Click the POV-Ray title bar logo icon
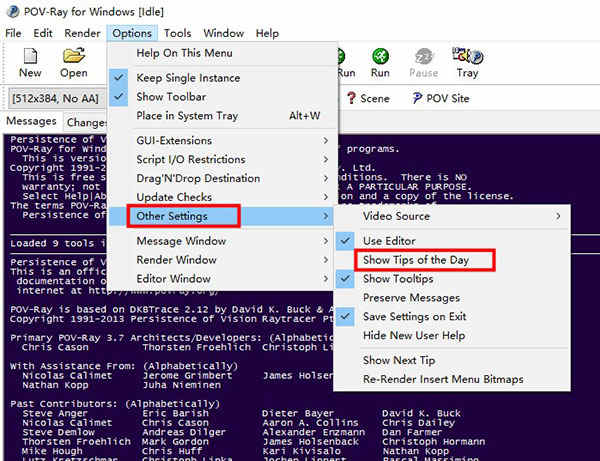The width and height of the screenshot is (600, 461). (x=13, y=11)
